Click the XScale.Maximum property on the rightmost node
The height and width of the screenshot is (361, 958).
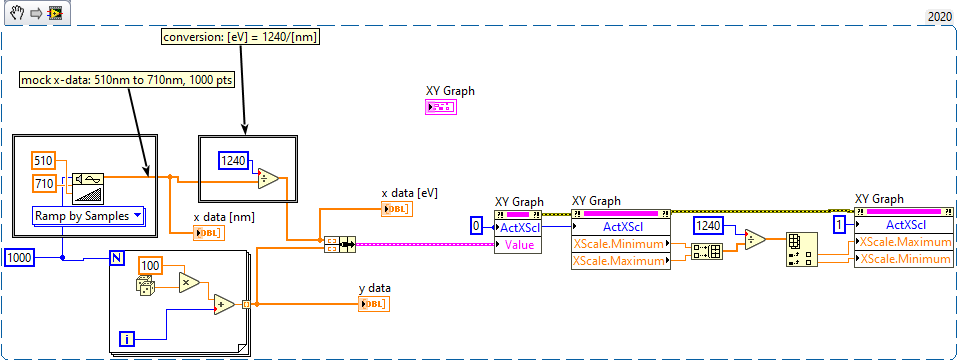pyautogui.click(x=903, y=242)
